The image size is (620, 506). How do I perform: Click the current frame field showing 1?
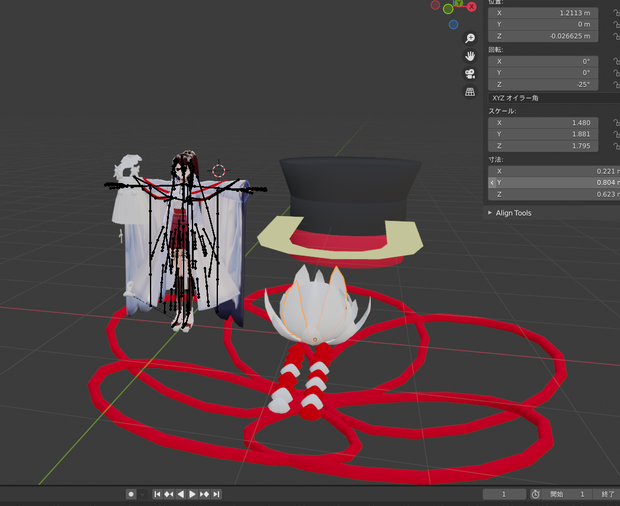tap(504, 494)
